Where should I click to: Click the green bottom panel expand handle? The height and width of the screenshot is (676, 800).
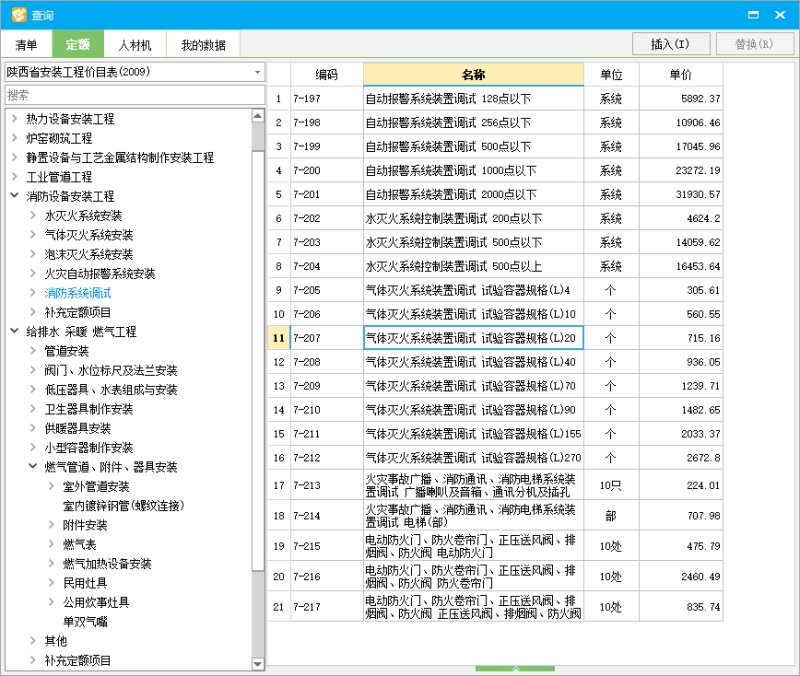(515, 668)
